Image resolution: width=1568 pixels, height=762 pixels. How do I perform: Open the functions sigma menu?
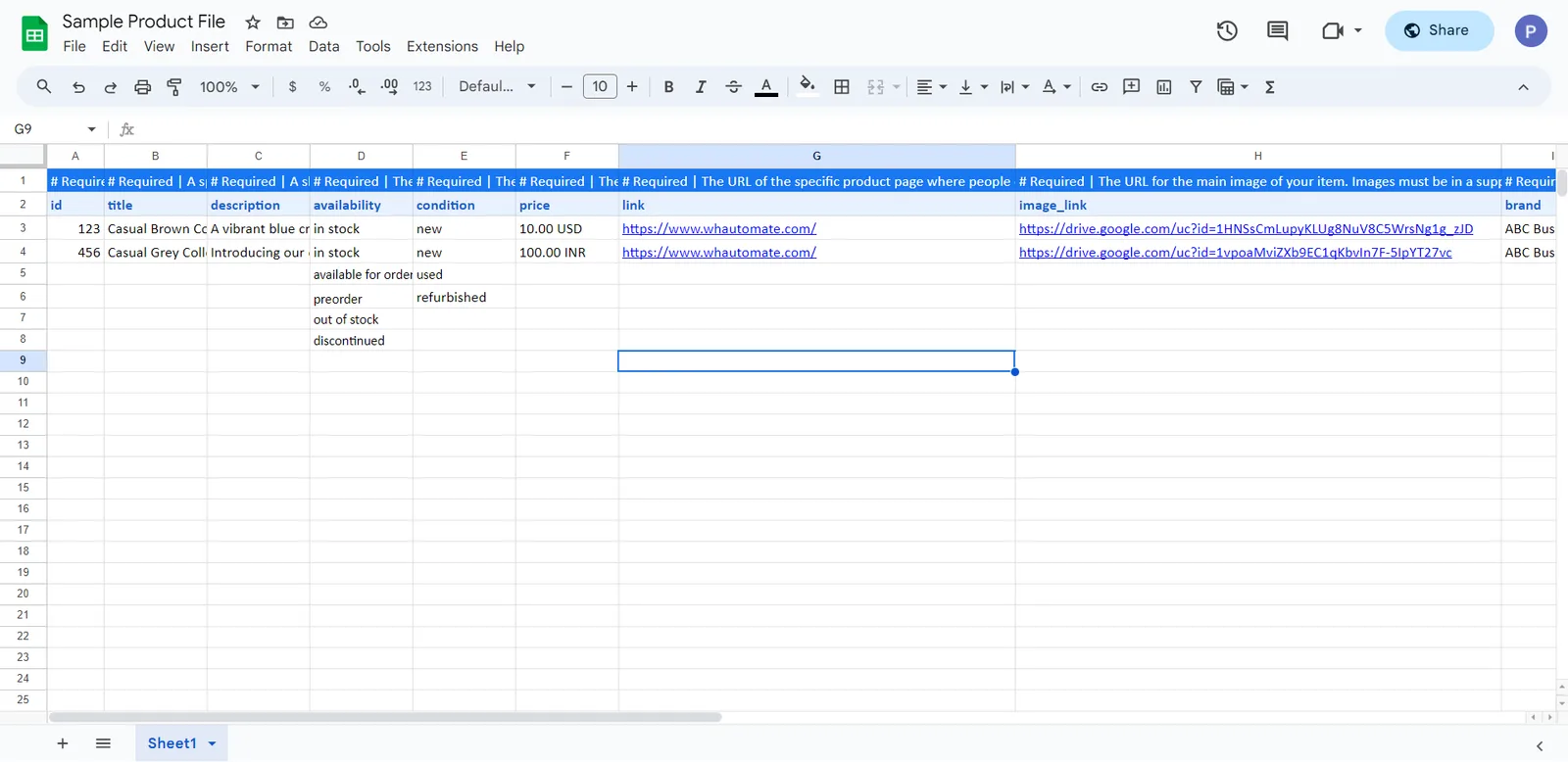point(1270,86)
